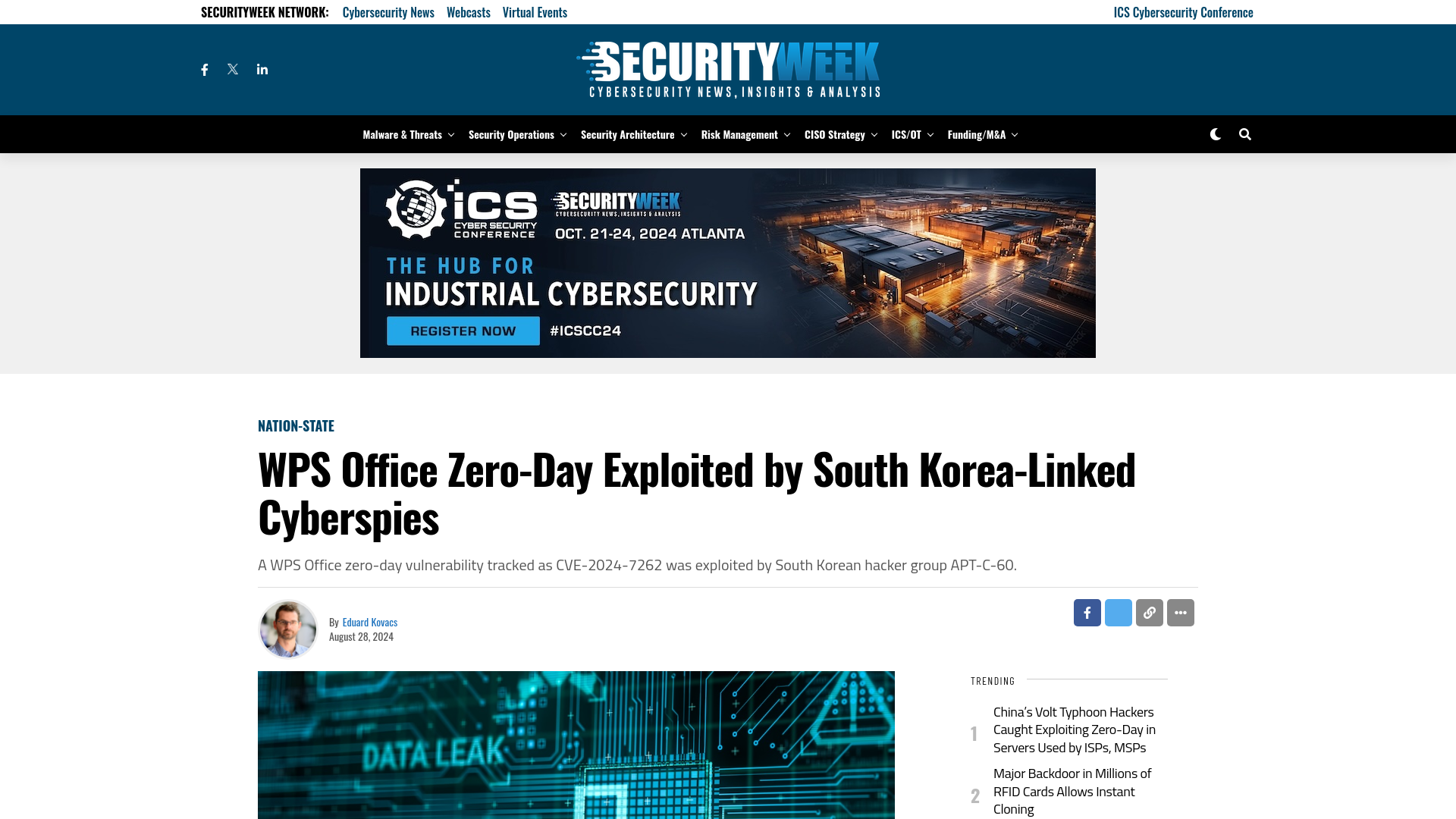The image size is (1456, 819).
Task: Click the Facebook share icon
Action: pos(1087,613)
